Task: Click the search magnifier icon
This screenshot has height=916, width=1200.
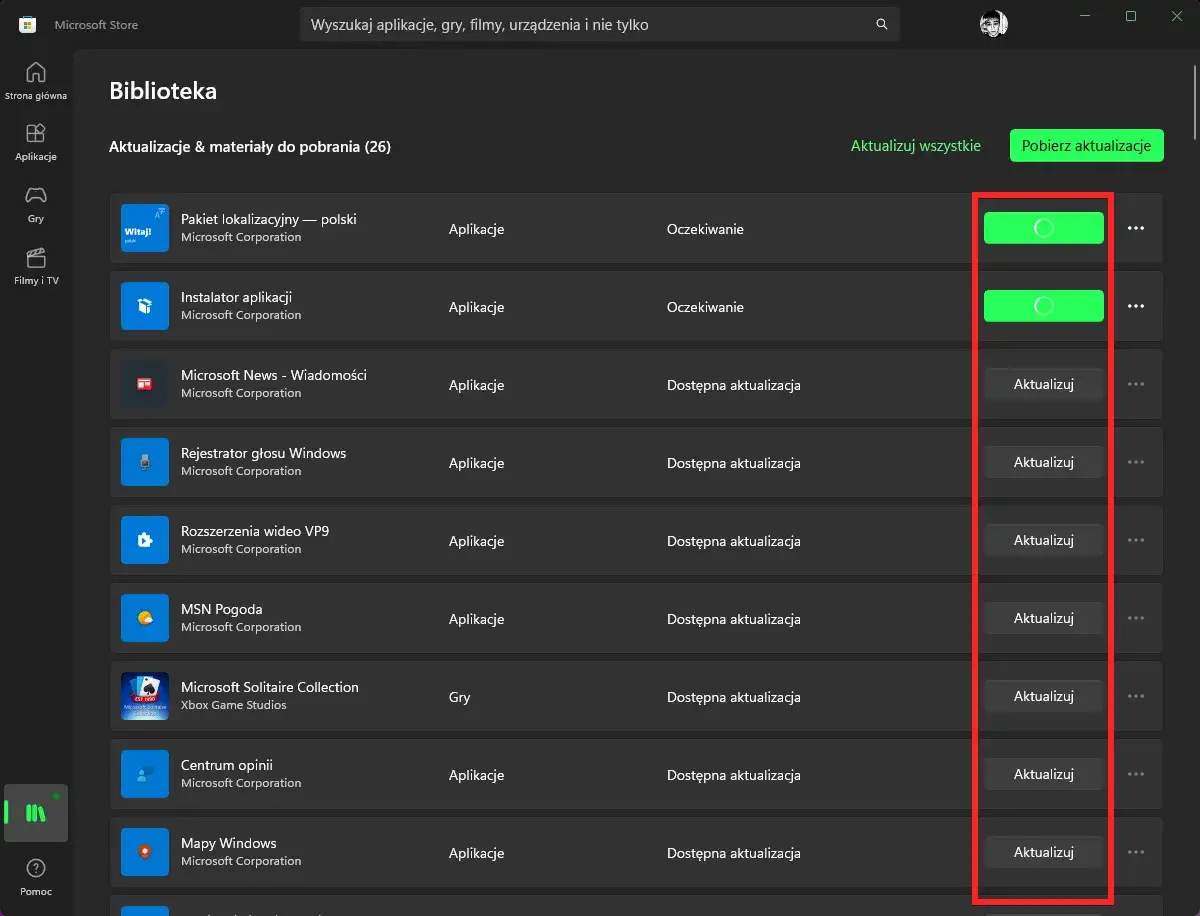Action: (x=881, y=24)
